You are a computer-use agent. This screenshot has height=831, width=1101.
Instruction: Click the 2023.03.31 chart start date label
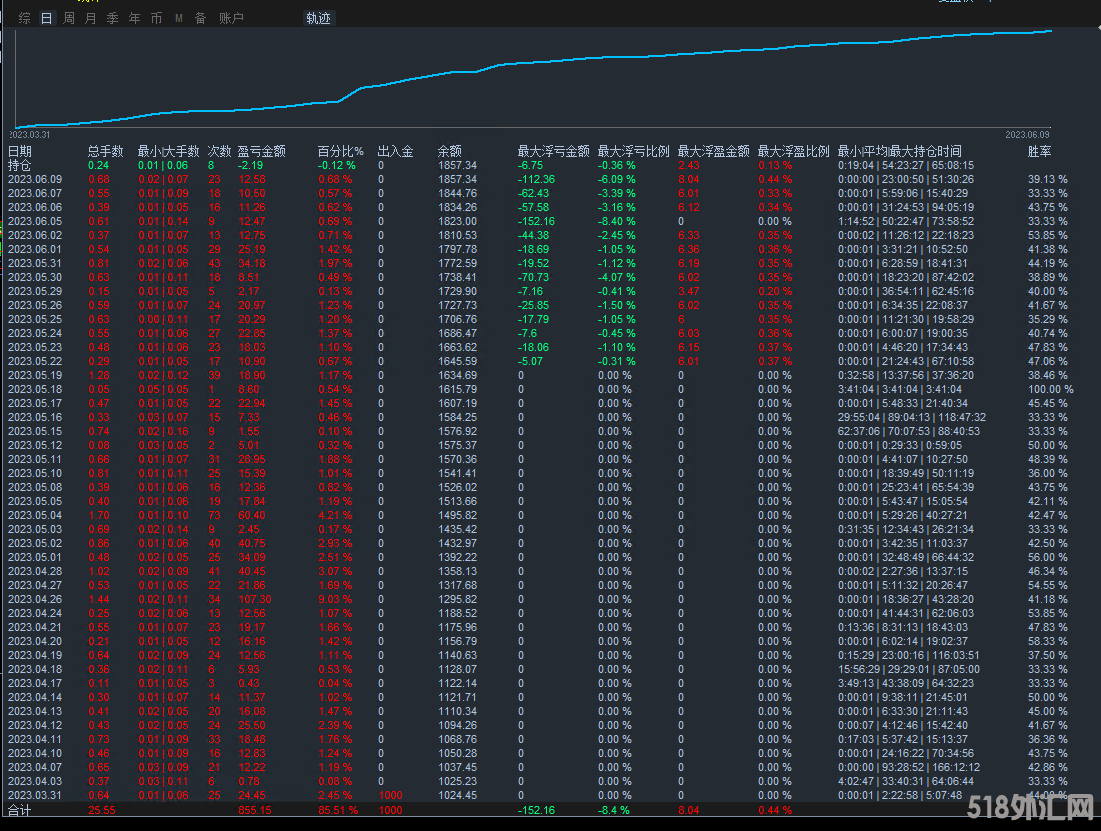point(32,133)
